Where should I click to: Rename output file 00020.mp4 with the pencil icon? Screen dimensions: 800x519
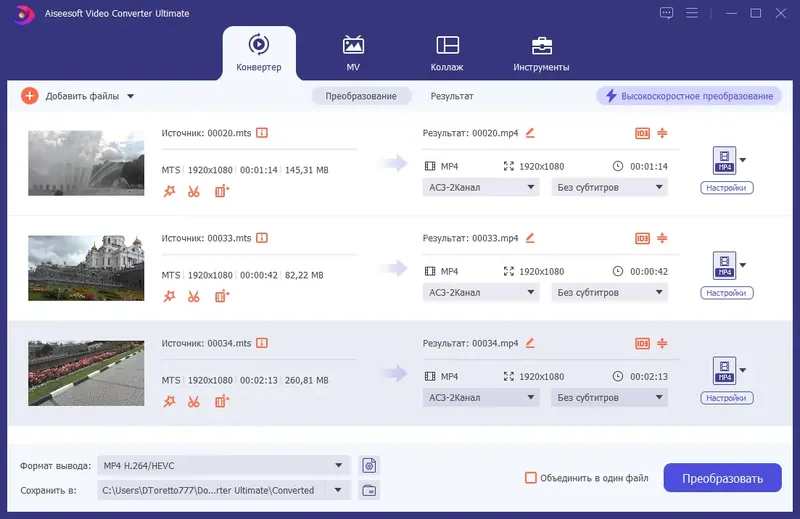click(530, 133)
